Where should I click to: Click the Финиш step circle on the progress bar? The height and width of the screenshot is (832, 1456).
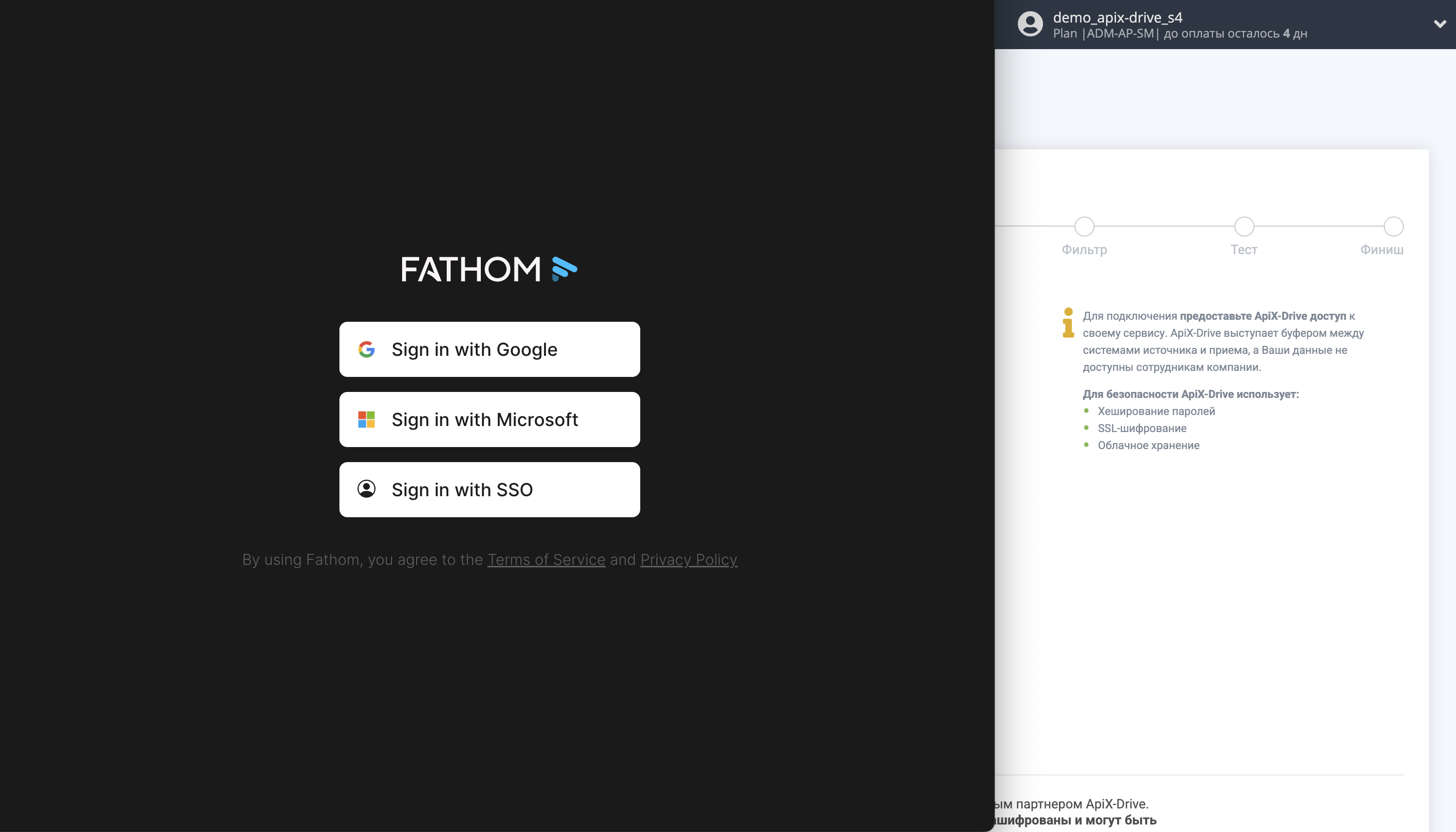click(x=1394, y=226)
